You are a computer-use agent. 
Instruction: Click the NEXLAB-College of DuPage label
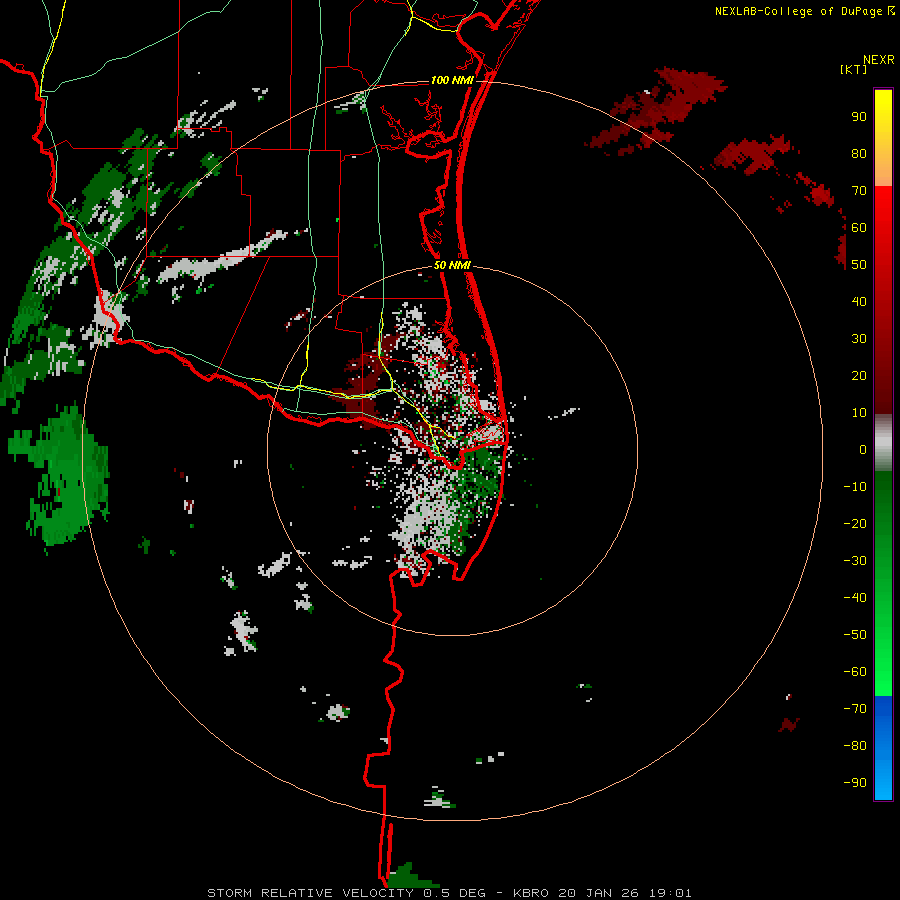pyautogui.click(x=804, y=11)
